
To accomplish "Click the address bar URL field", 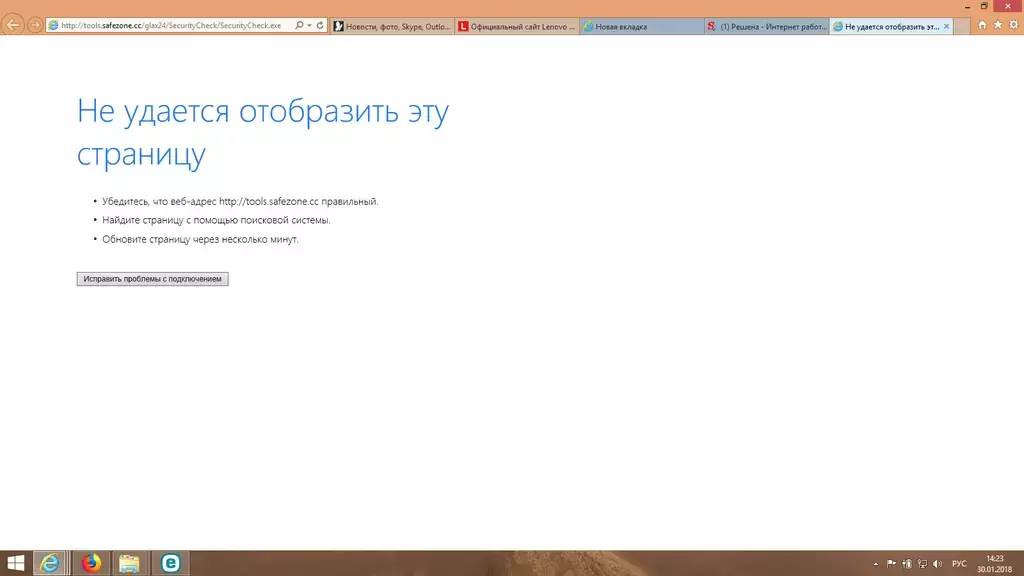I will point(171,25).
